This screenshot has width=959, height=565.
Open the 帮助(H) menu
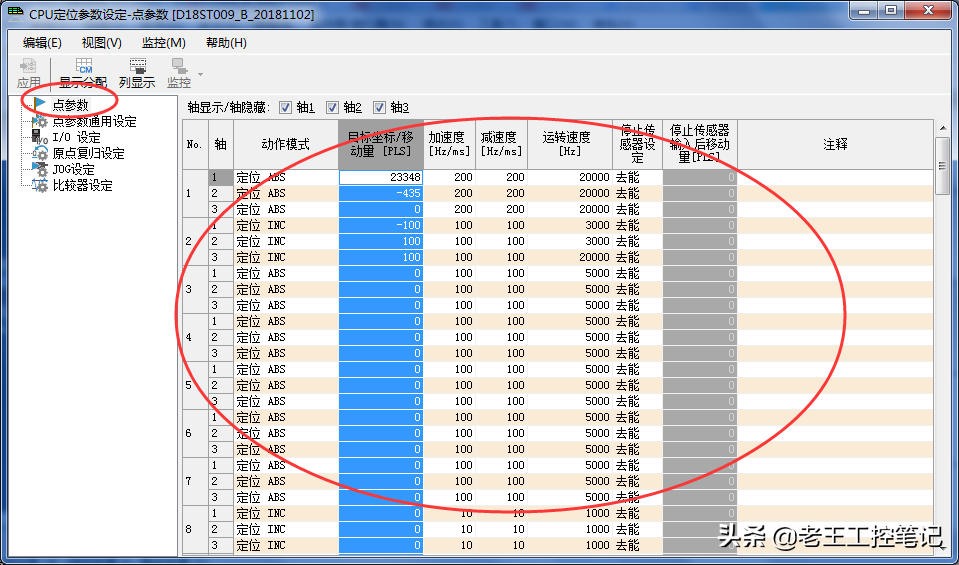coord(226,43)
